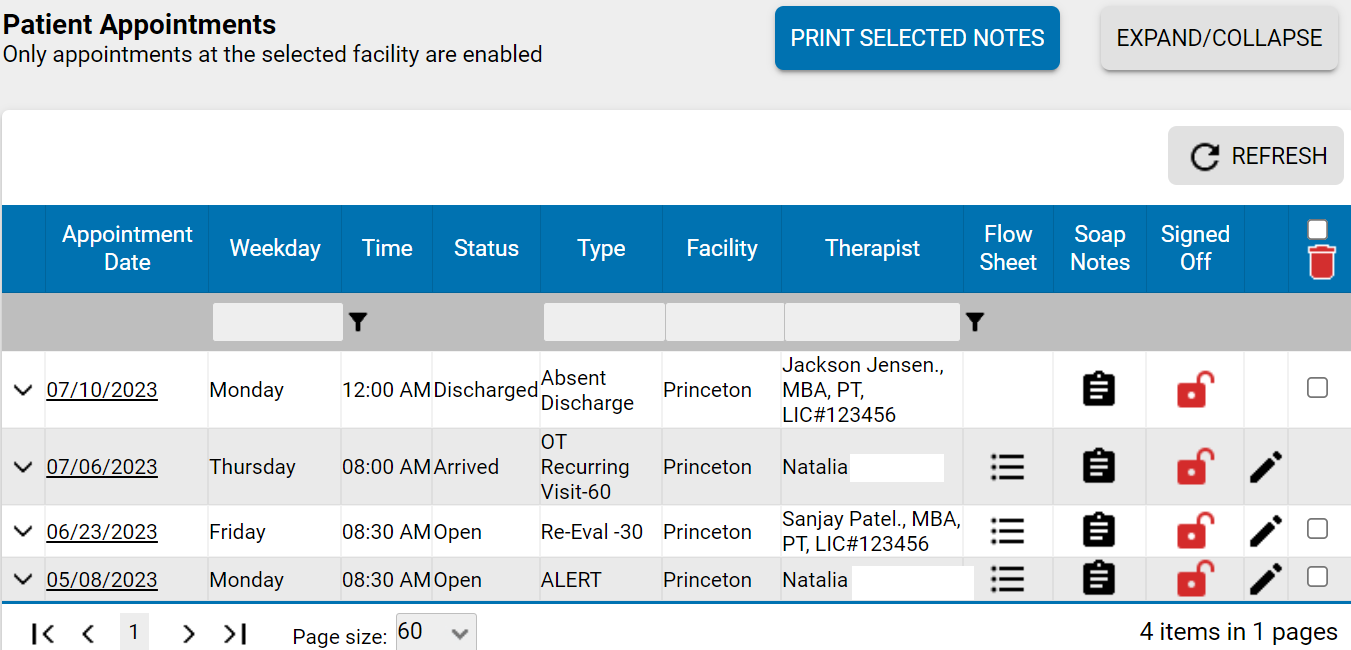1351x650 pixels.
Task: Open the Flow Sheet for the 07/06/2023 visit
Action: (1007, 466)
